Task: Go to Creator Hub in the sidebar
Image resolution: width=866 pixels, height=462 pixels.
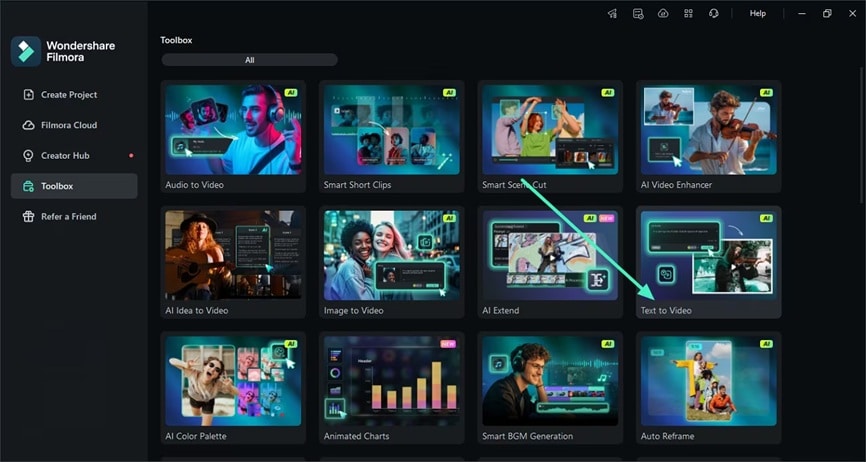Action: pyautogui.click(x=74, y=156)
